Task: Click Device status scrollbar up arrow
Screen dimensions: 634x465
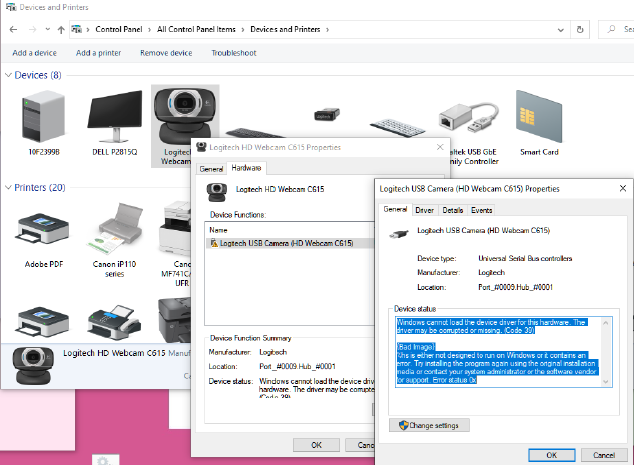Action: point(606,323)
